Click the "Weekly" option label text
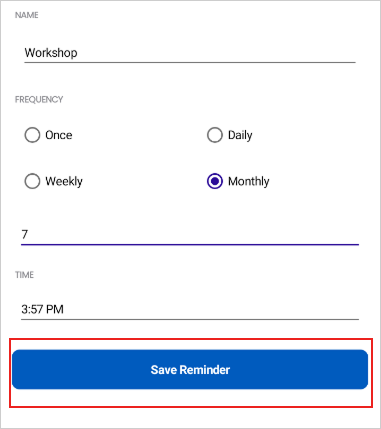381x429 pixels. (x=64, y=181)
